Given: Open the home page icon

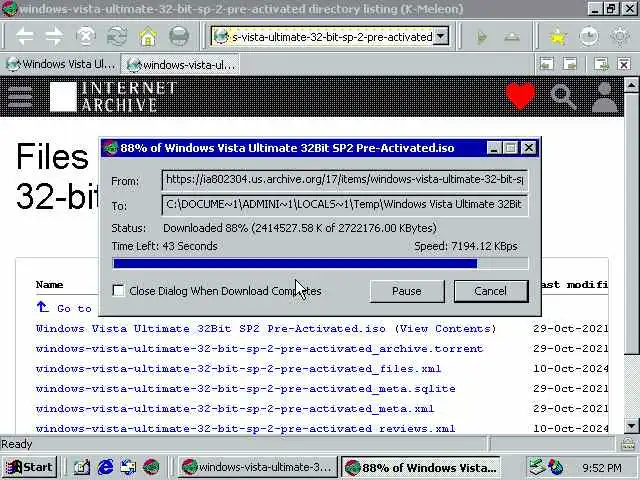Looking at the screenshot, I should pyautogui.click(x=148, y=37).
